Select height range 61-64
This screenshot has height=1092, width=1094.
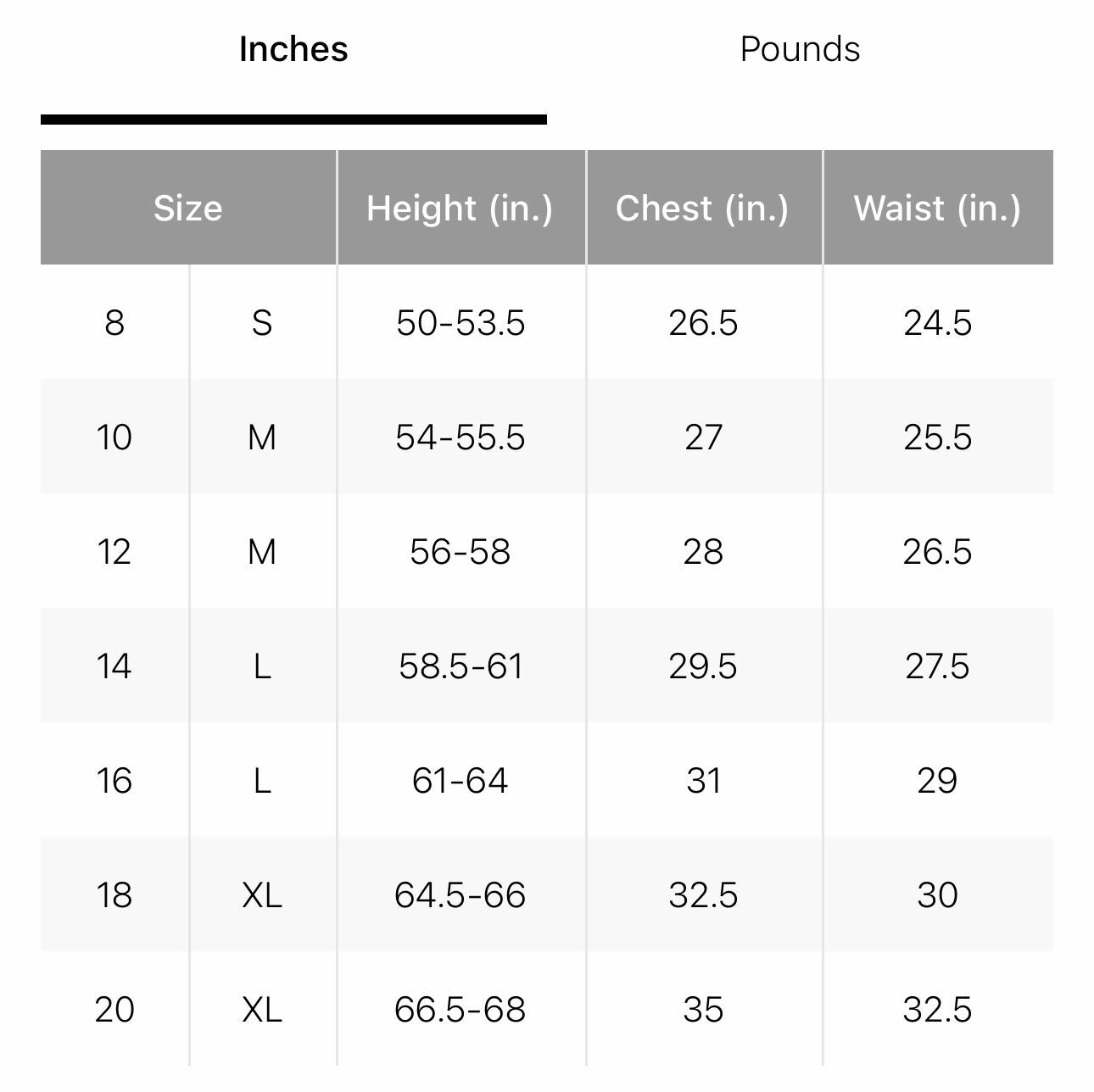click(460, 780)
